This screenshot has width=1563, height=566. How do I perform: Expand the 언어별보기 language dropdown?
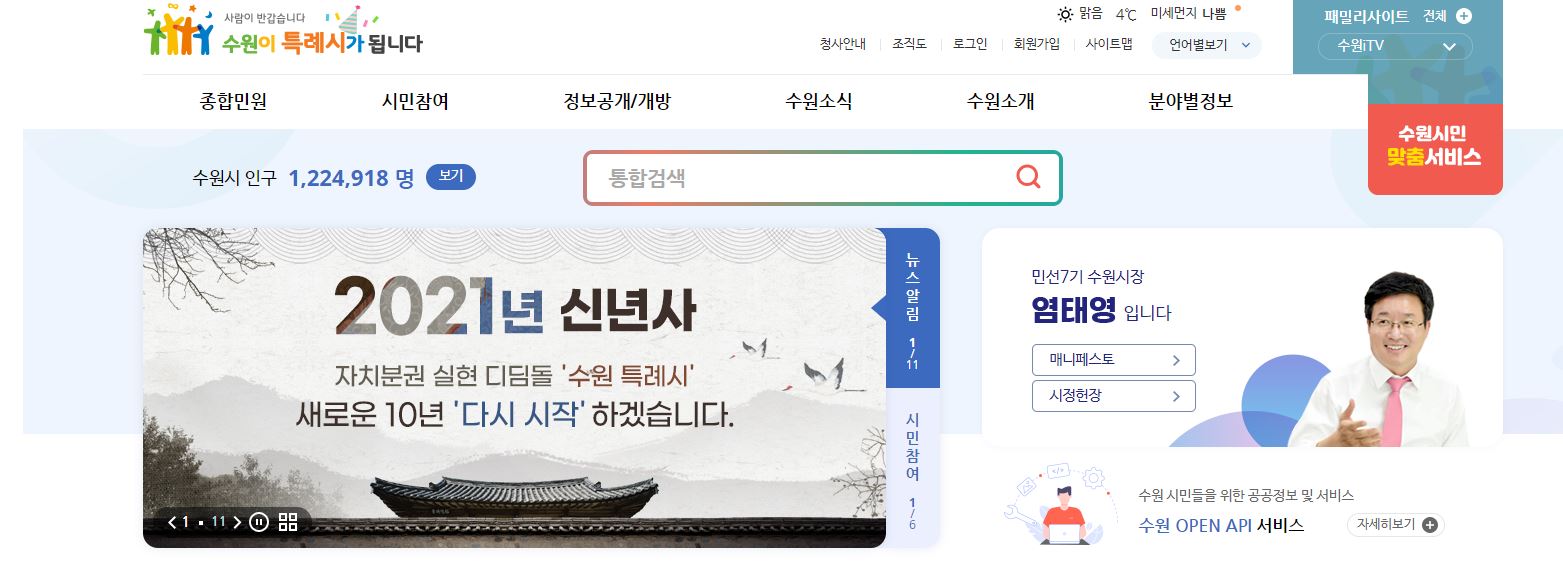pos(1207,45)
